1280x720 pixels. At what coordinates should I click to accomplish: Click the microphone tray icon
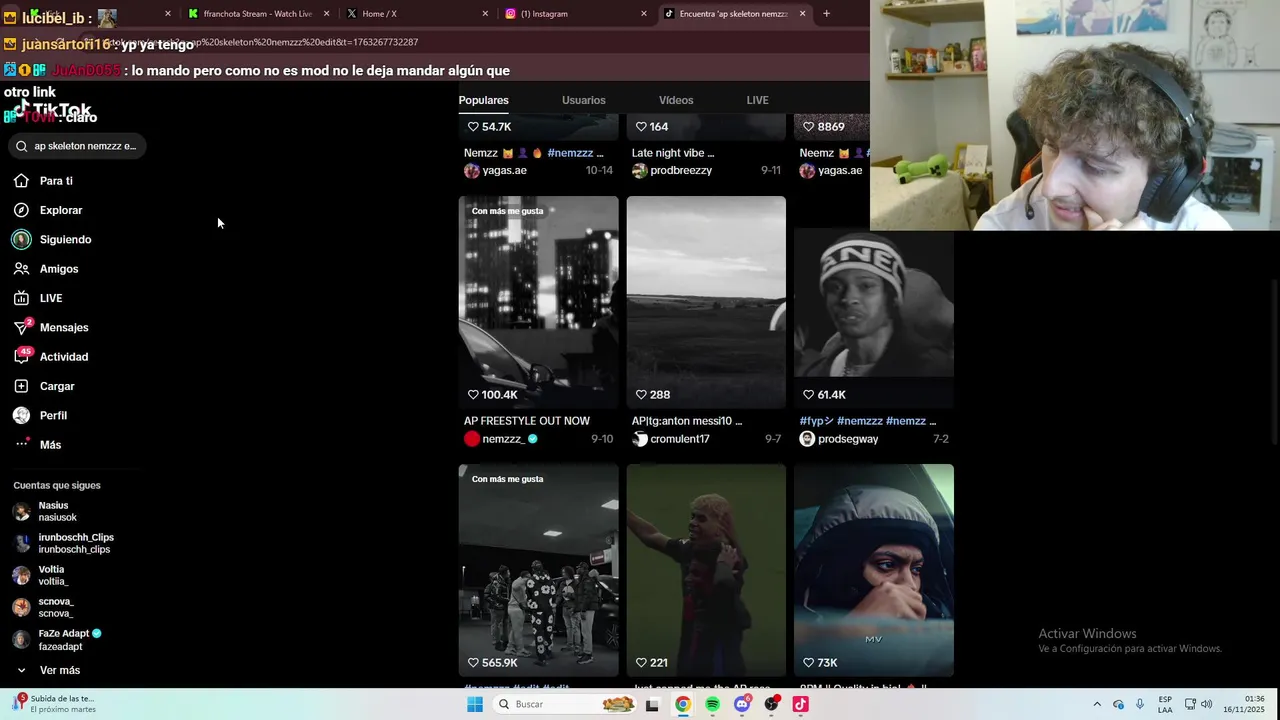click(x=1139, y=704)
